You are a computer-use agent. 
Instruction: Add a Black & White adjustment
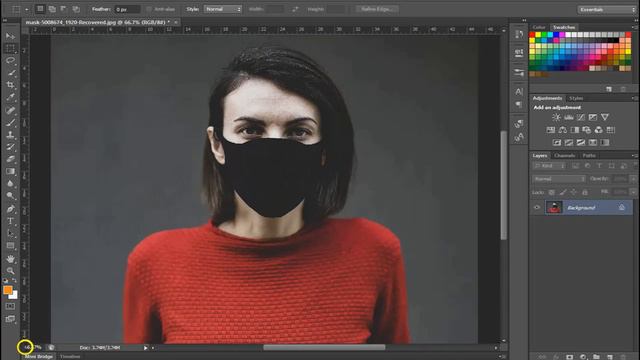[575, 130]
